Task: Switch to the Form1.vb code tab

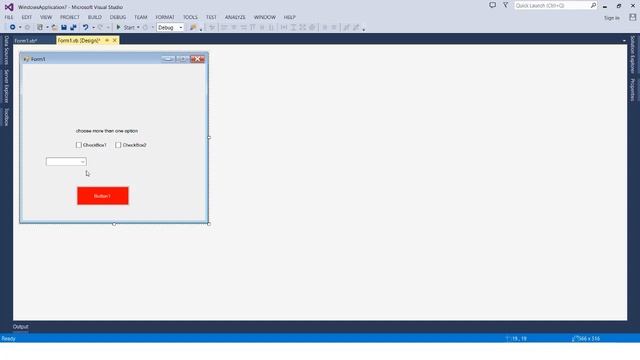Action: click(x=26, y=40)
